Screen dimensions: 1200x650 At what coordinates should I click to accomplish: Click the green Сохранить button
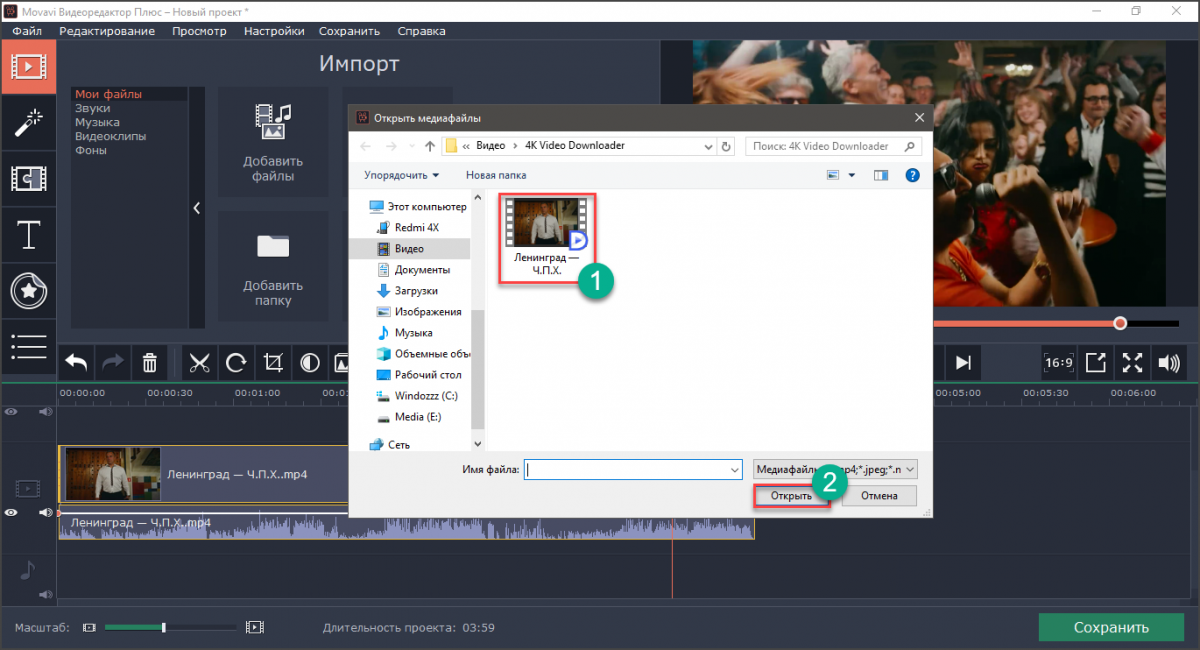[x=1111, y=628]
